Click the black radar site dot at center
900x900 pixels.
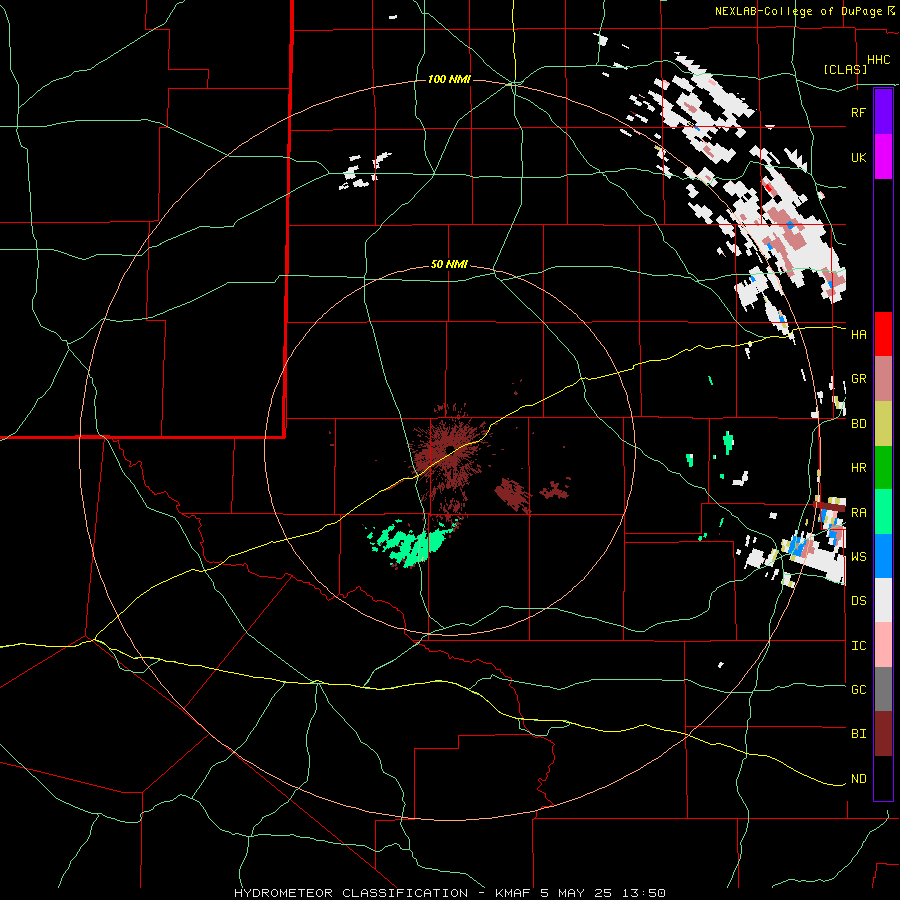[x=449, y=449]
